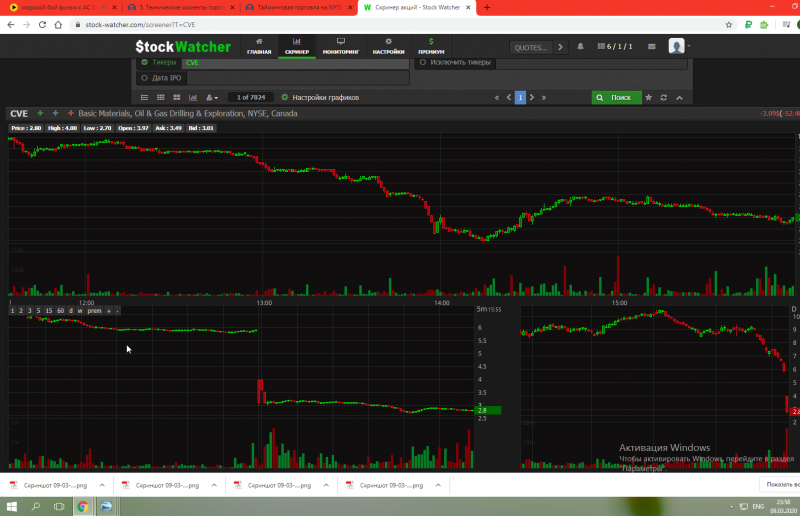Bookmark this page with the star
800x516 pixels.
coord(729,24)
